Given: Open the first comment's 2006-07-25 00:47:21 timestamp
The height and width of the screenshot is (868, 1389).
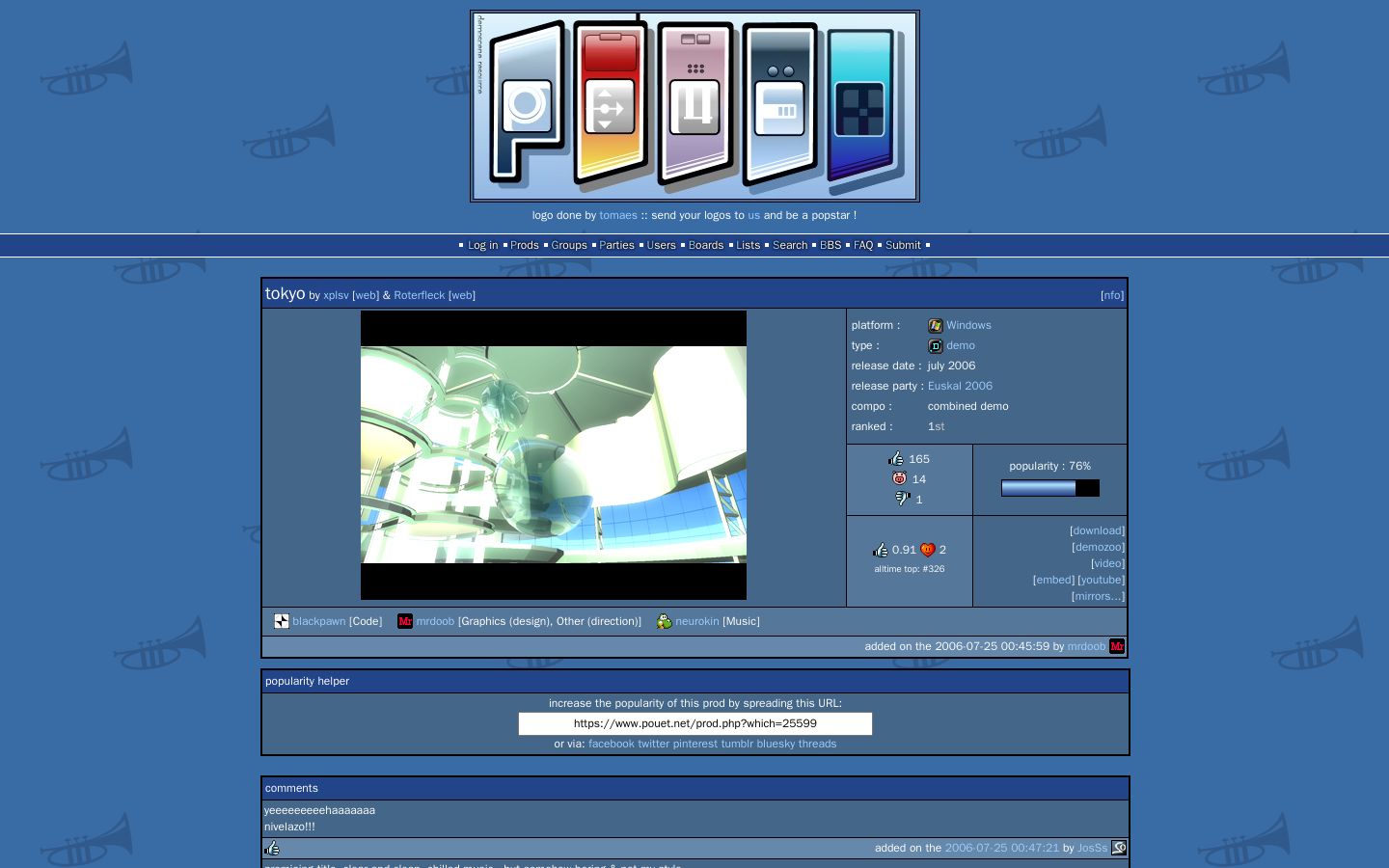Looking at the screenshot, I should [1002, 848].
